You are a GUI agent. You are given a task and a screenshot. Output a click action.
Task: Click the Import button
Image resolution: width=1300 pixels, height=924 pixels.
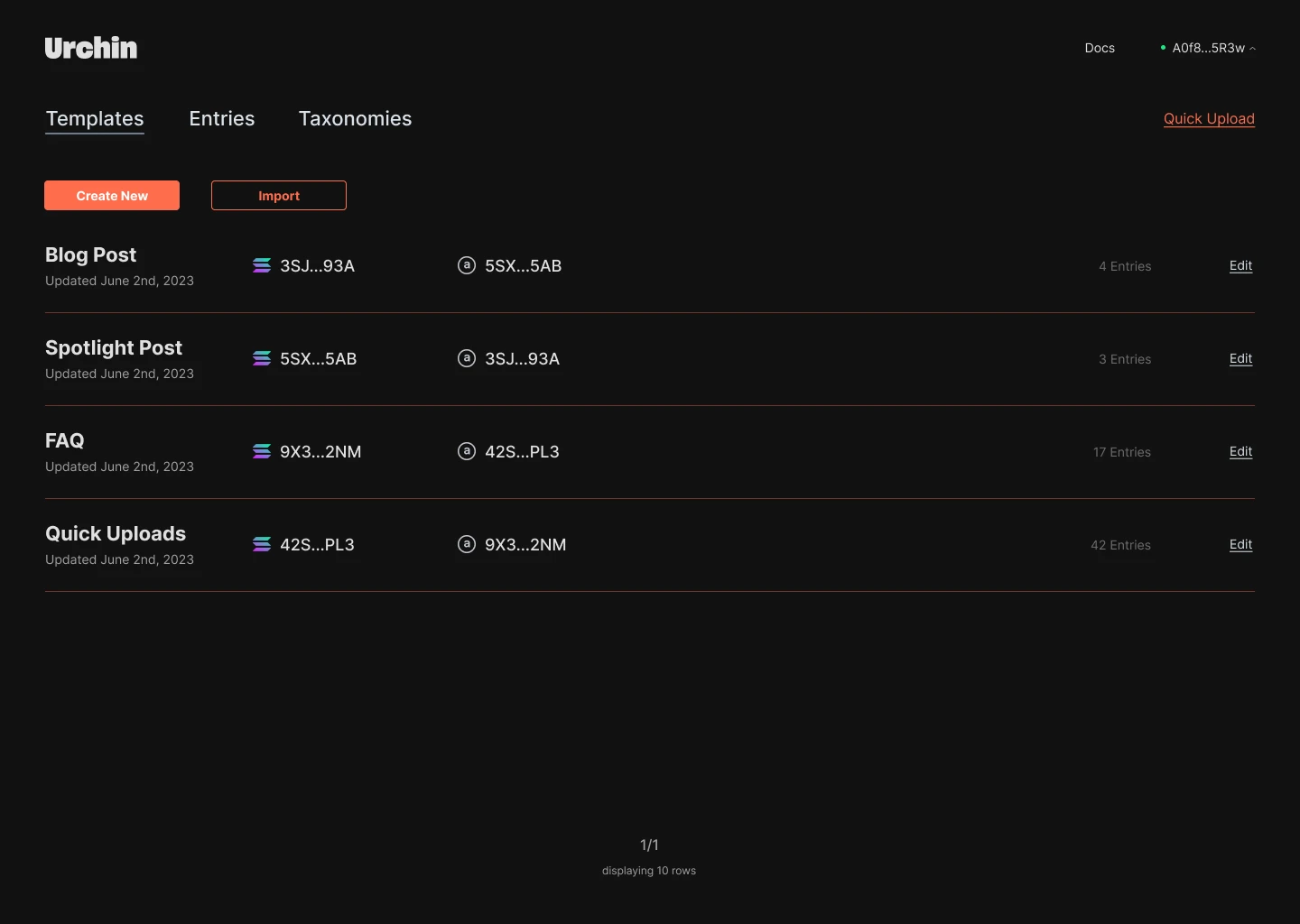click(x=279, y=196)
